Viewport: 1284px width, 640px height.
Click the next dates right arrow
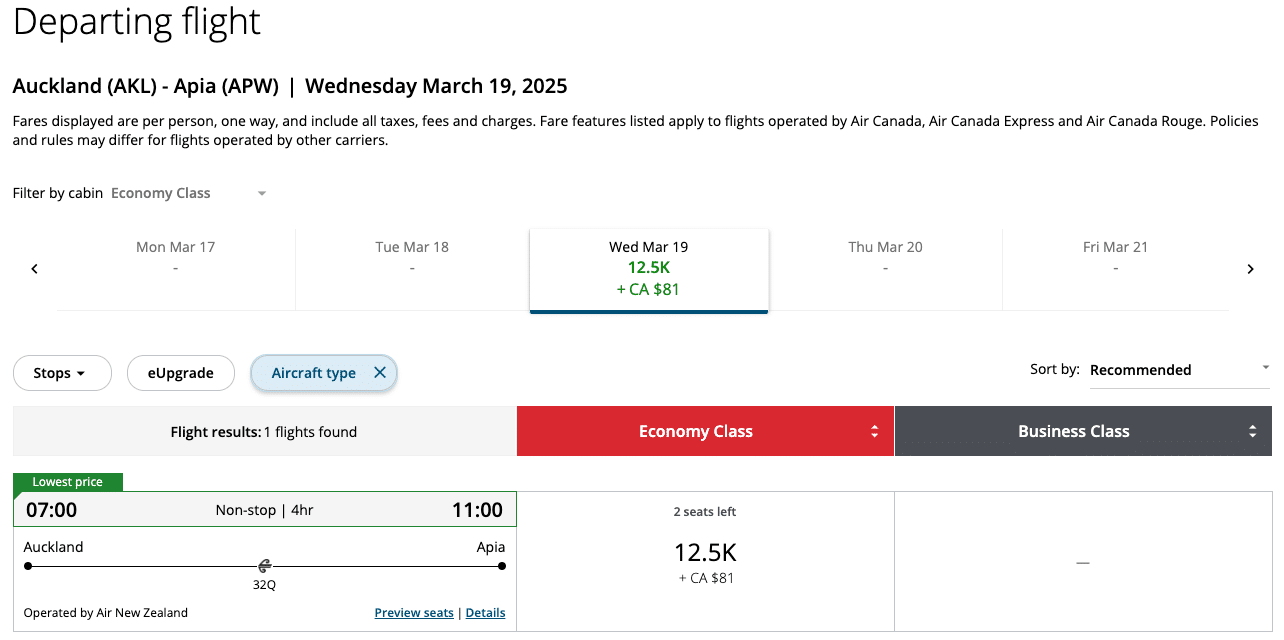(1250, 269)
